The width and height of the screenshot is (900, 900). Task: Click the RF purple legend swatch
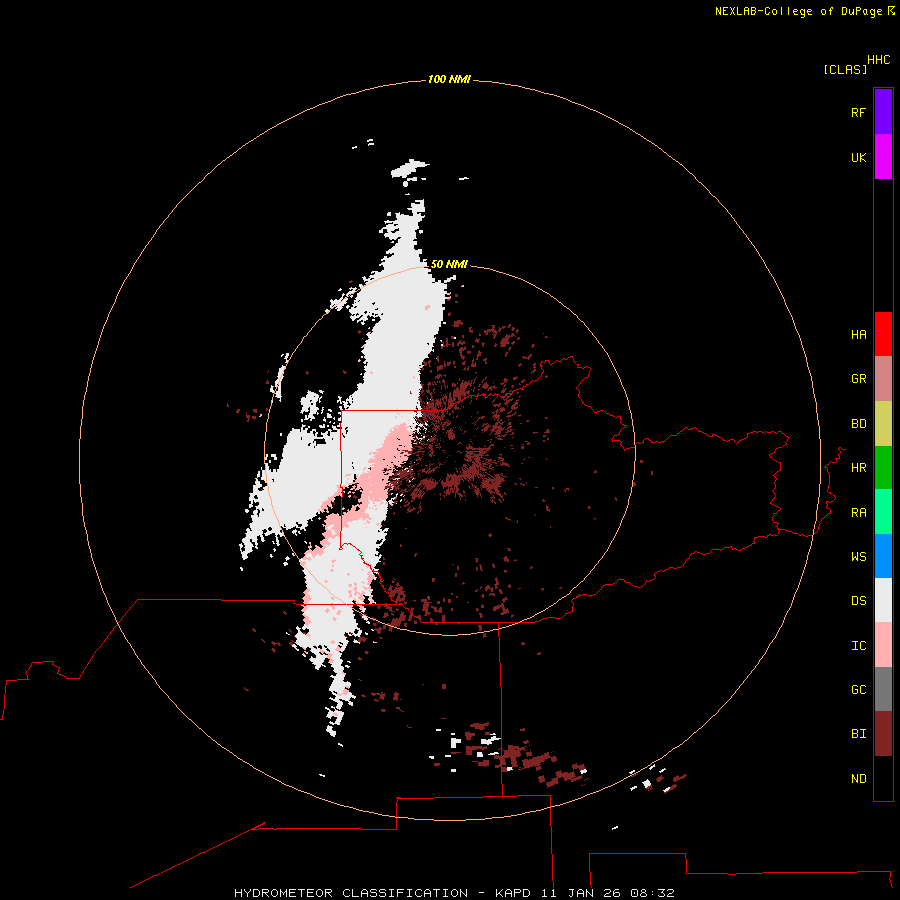pyautogui.click(x=883, y=112)
